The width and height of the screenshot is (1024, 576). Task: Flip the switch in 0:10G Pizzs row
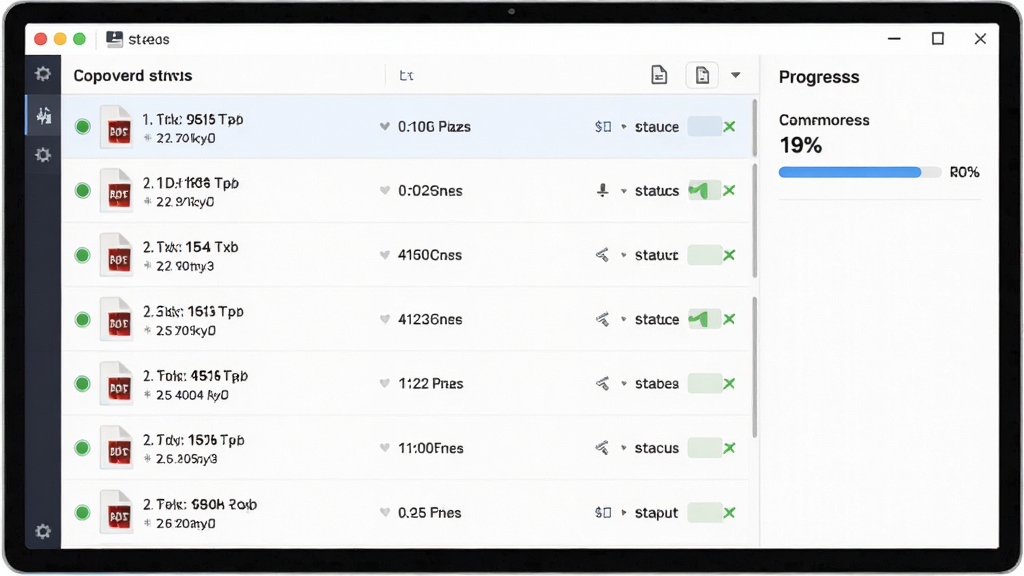click(x=704, y=127)
